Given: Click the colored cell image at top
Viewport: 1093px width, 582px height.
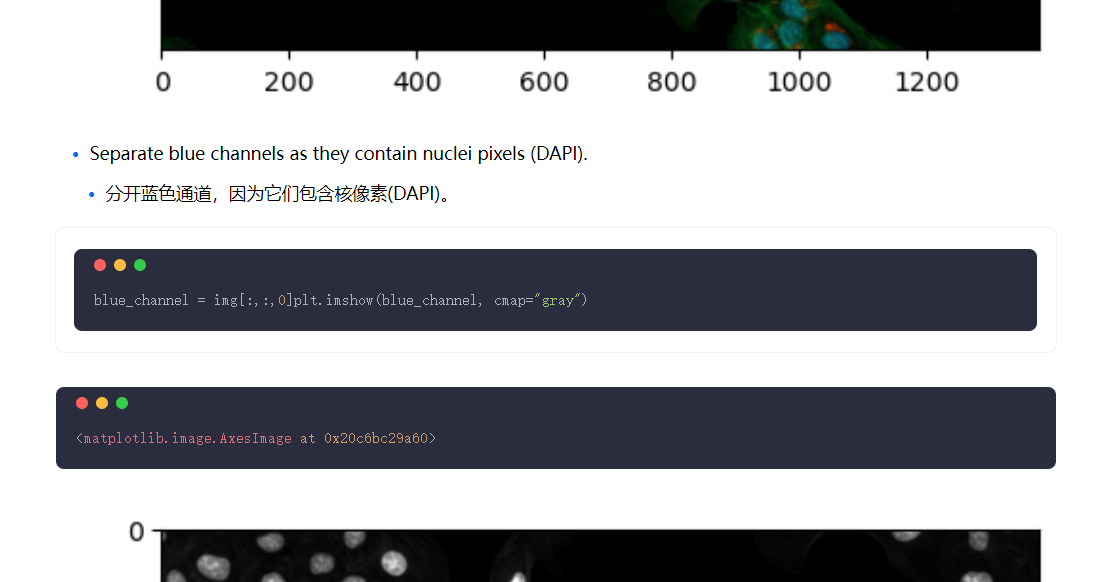Looking at the screenshot, I should [x=600, y=24].
